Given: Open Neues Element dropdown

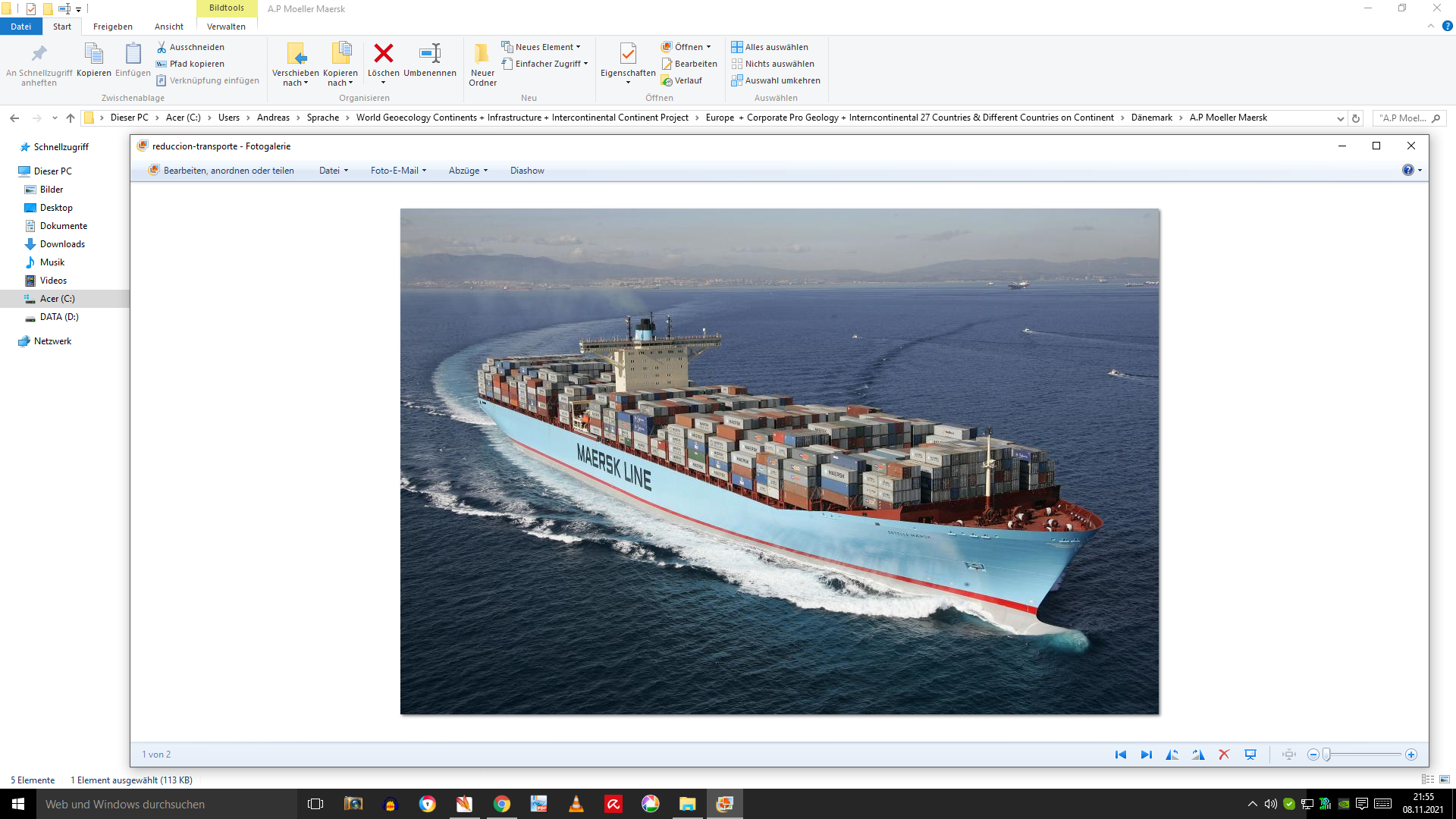Looking at the screenshot, I should [x=541, y=47].
